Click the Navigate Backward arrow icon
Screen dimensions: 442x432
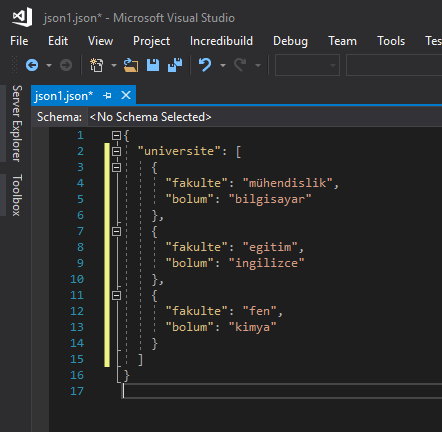pos(32,65)
